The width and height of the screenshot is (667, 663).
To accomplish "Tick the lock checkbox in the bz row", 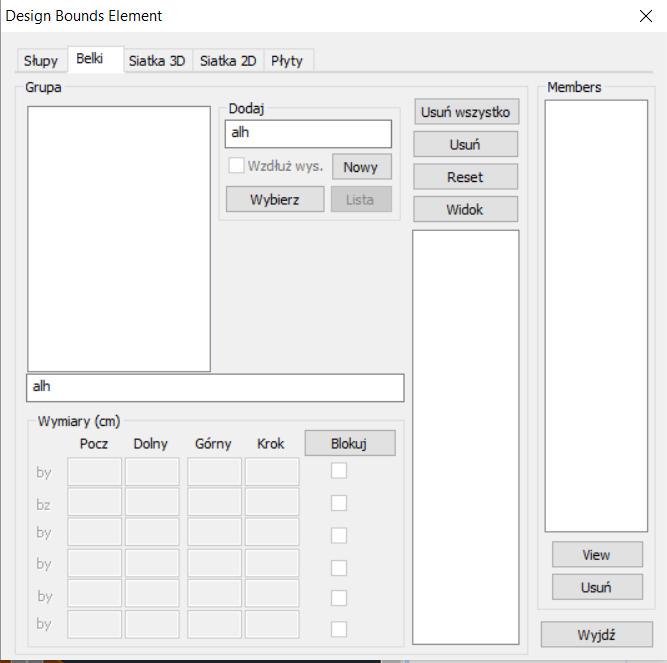I will [x=339, y=503].
